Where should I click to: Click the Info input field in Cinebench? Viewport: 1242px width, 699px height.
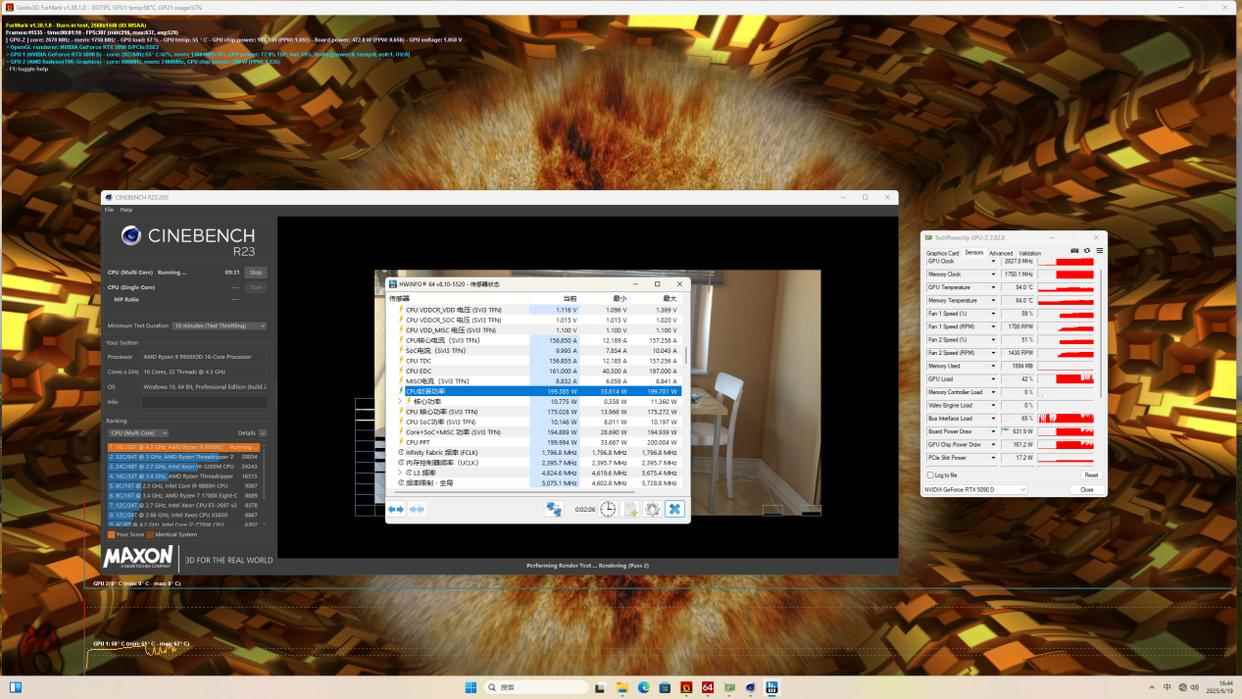[x=203, y=402]
